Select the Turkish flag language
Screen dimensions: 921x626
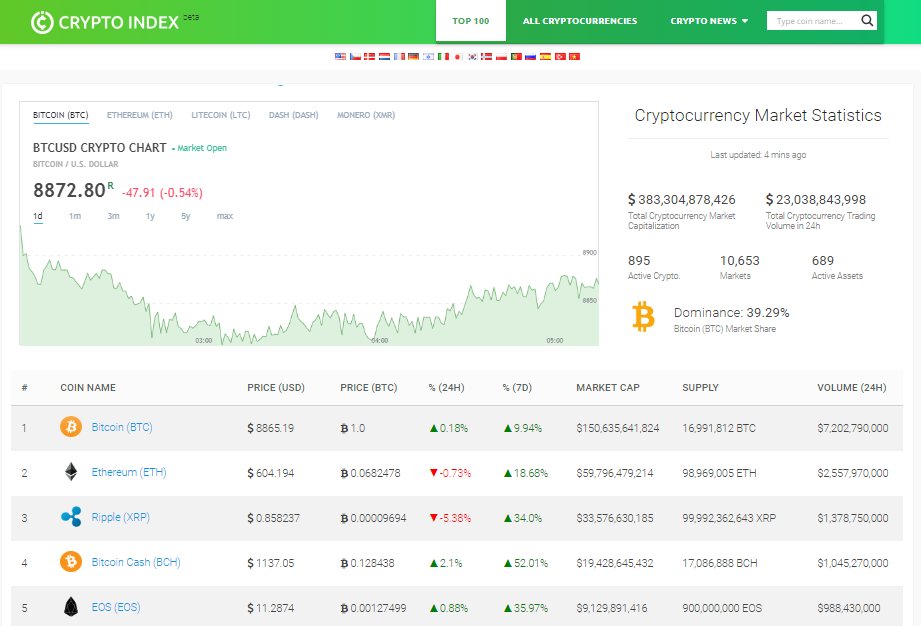click(560, 56)
